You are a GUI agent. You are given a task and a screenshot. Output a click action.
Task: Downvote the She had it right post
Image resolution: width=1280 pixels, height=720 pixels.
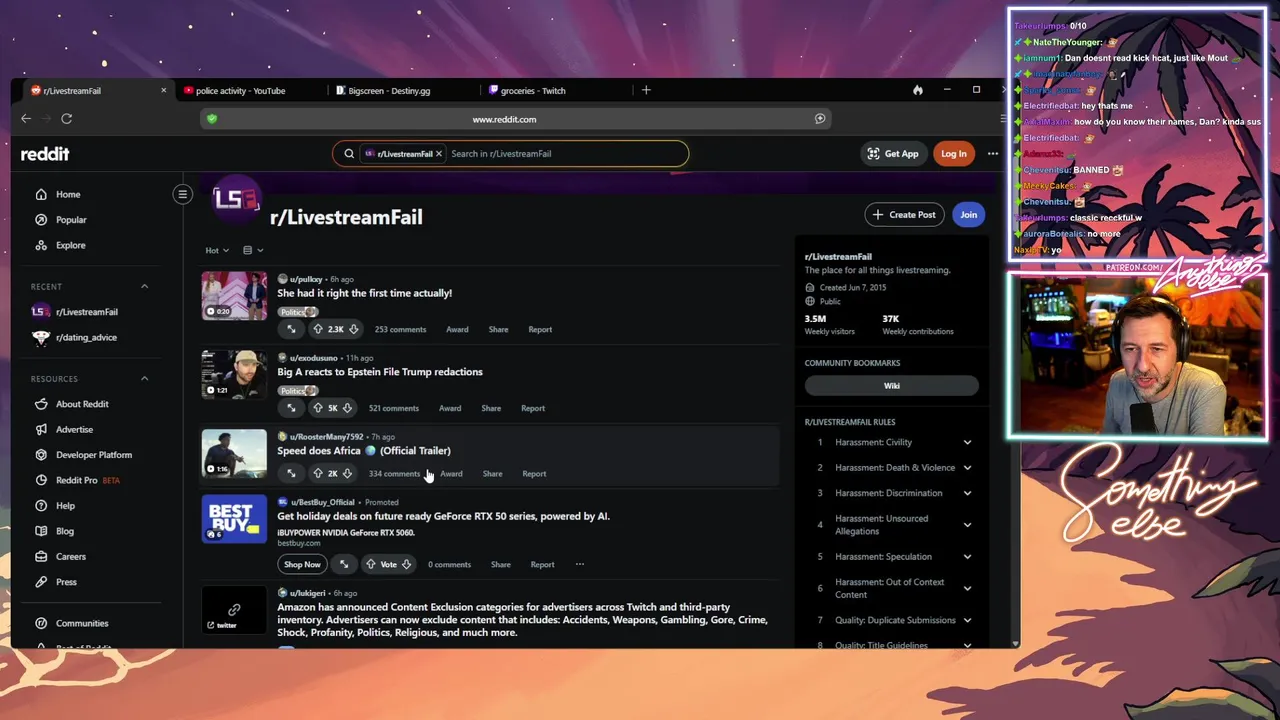coord(353,329)
